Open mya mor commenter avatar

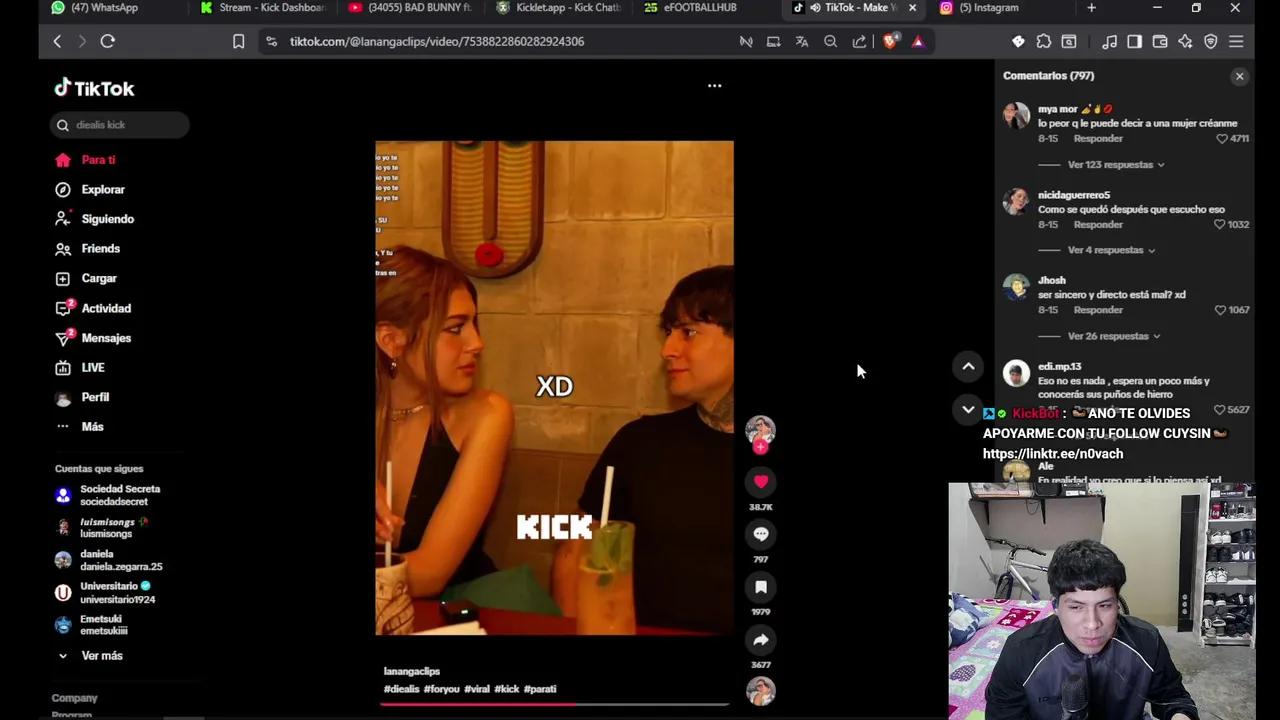point(1016,115)
